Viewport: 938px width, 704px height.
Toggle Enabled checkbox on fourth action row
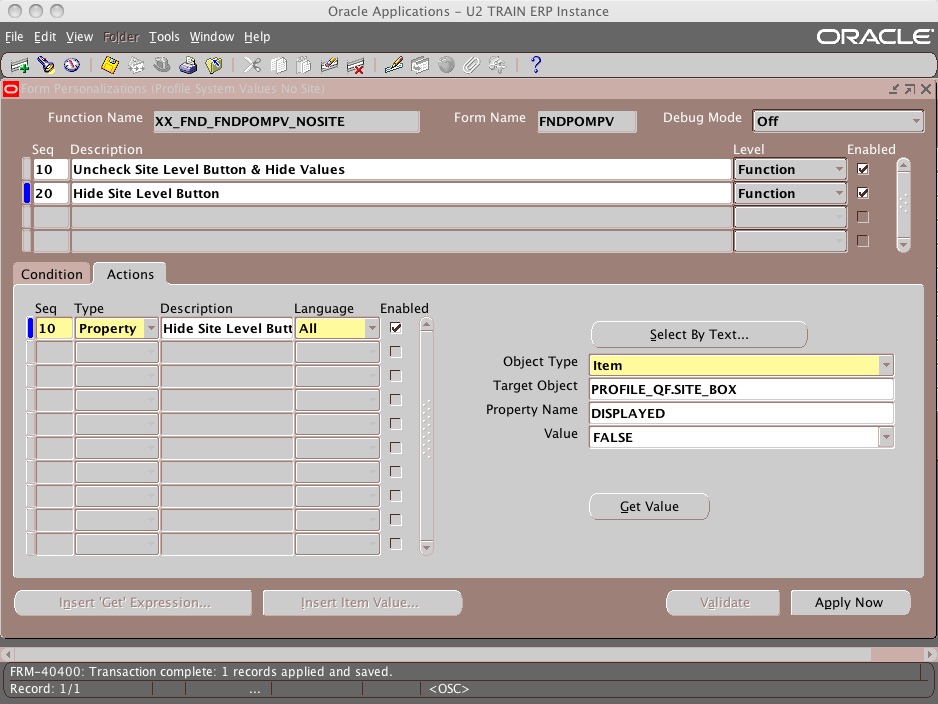click(395, 400)
